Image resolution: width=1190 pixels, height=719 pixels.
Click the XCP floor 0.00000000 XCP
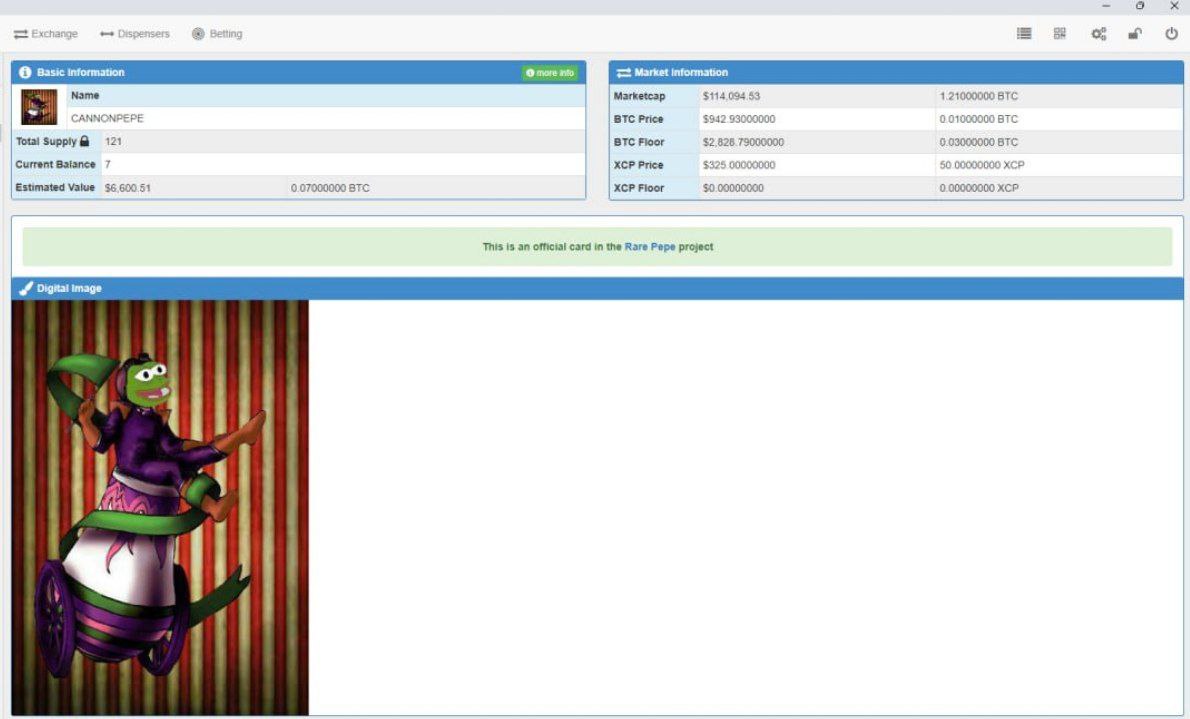click(x=979, y=188)
